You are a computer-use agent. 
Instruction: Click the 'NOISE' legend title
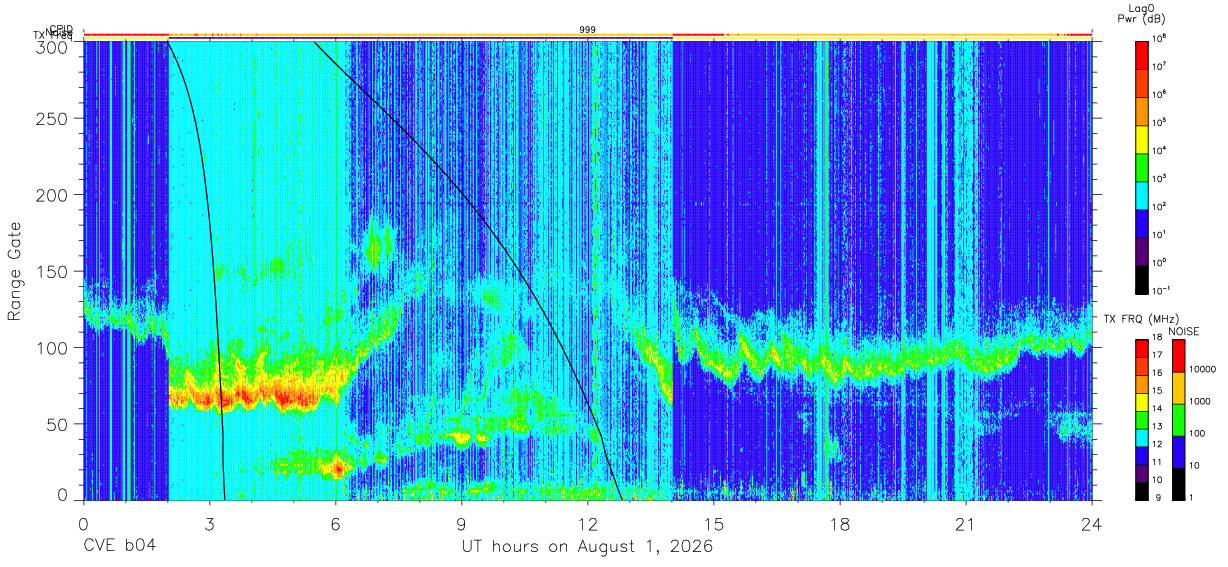(x=1186, y=331)
